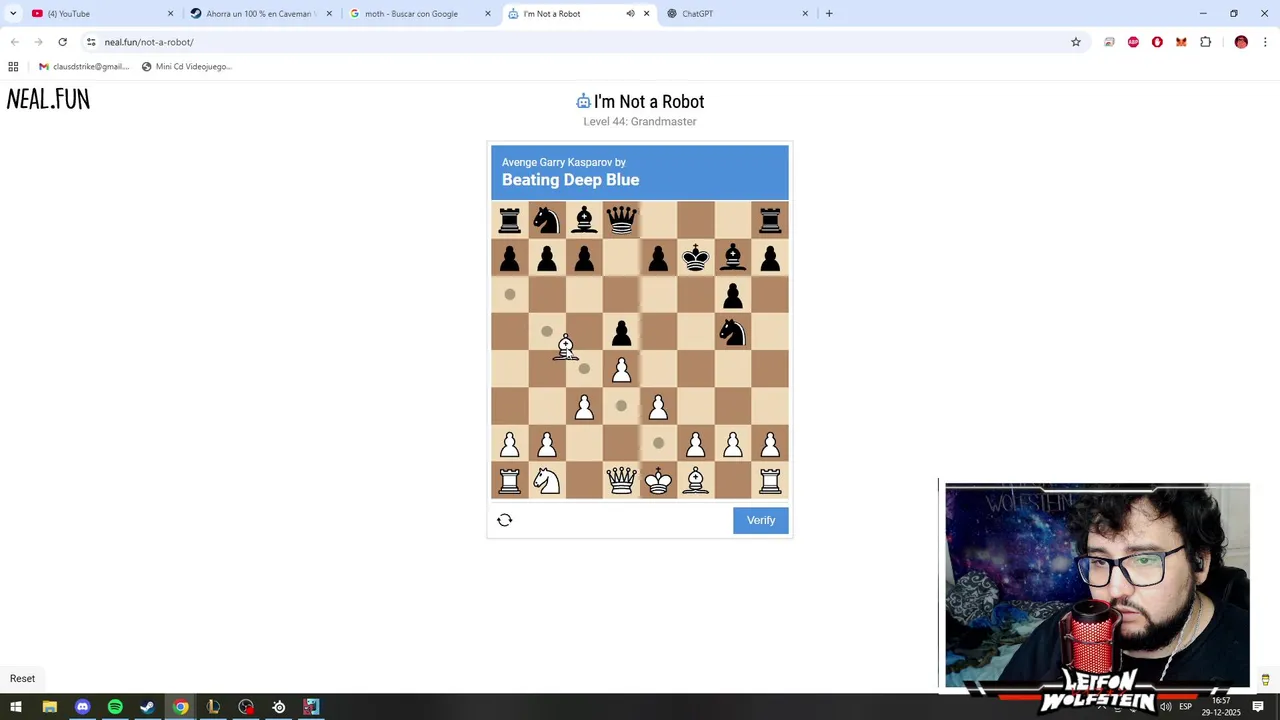1280x720 pixels.
Task: Select the black king on the board
Action: click(696, 258)
